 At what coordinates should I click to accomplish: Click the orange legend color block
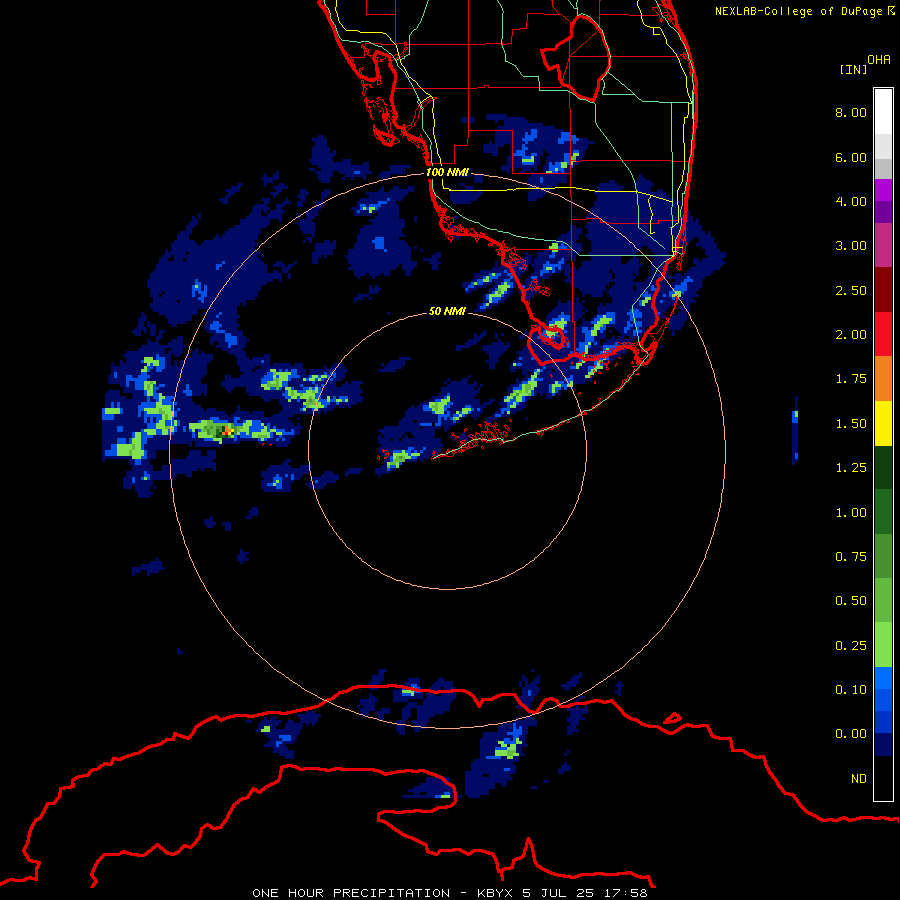(883, 379)
